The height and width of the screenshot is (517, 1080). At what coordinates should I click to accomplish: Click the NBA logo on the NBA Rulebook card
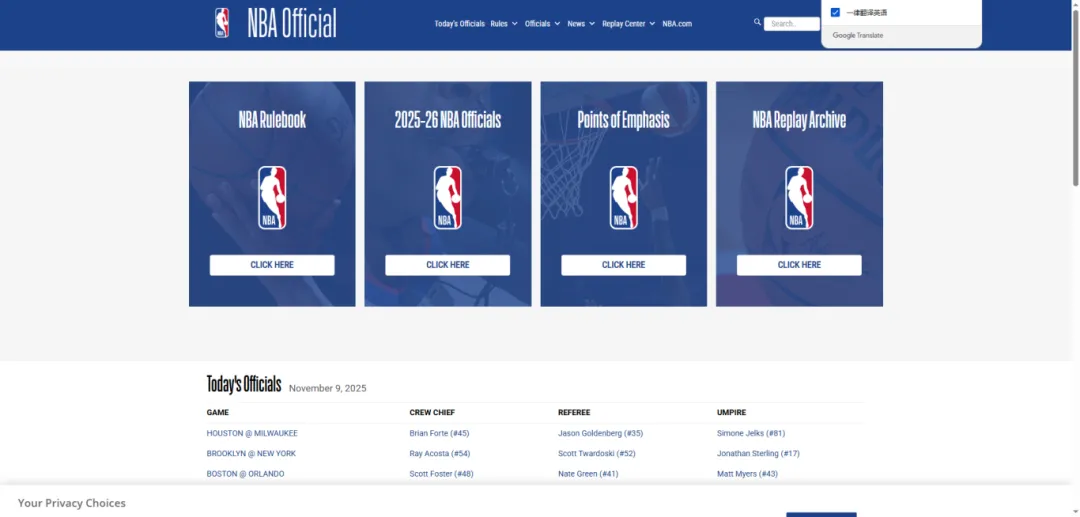272,198
